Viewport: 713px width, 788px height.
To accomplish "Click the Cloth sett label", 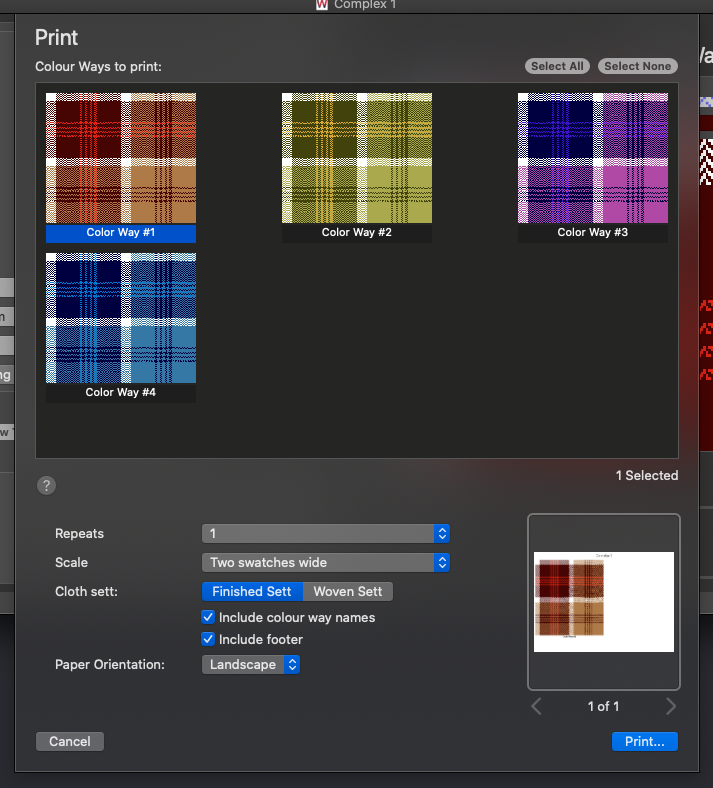I will [86, 592].
